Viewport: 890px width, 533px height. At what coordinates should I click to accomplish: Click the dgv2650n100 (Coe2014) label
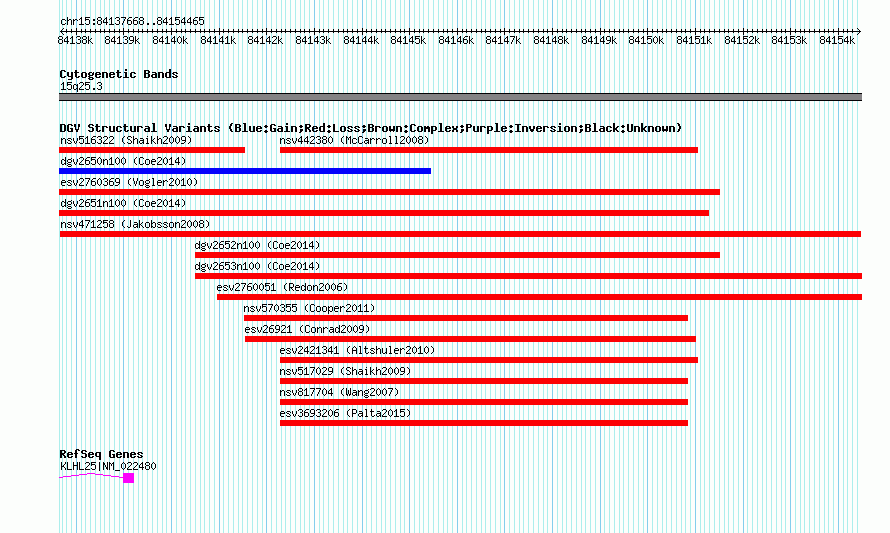coord(123,161)
